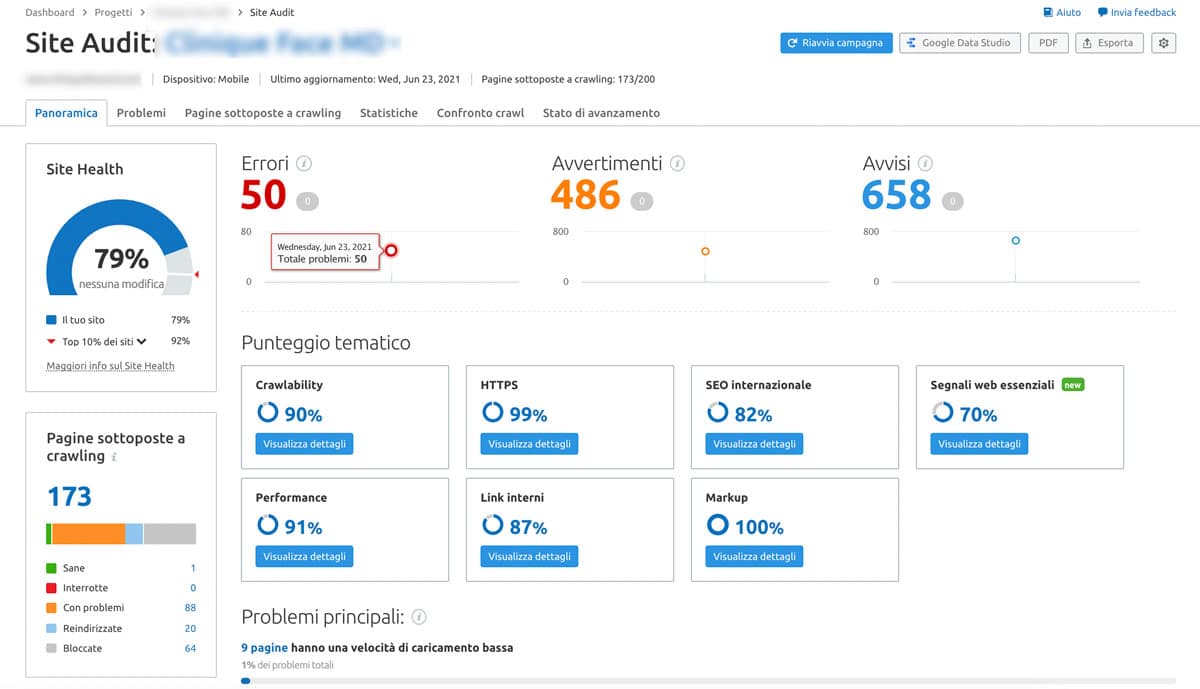Image resolution: width=1200 pixels, height=689 pixels.
Task: Click the Markup score ring icon
Action: [x=717, y=525]
